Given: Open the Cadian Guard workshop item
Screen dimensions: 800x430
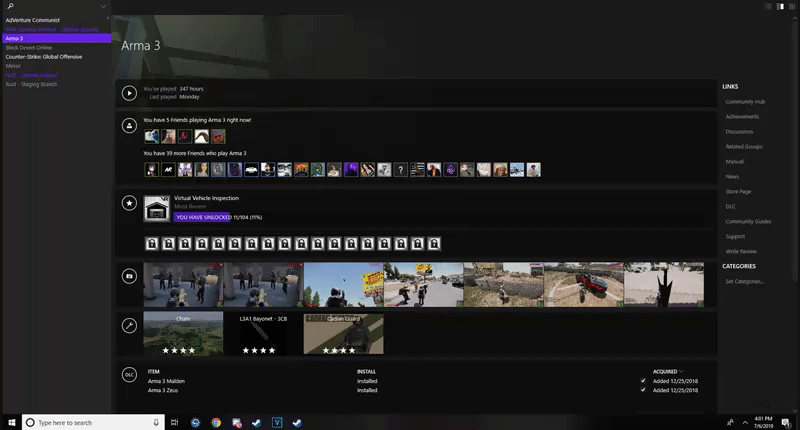Looking at the screenshot, I should [x=343, y=334].
